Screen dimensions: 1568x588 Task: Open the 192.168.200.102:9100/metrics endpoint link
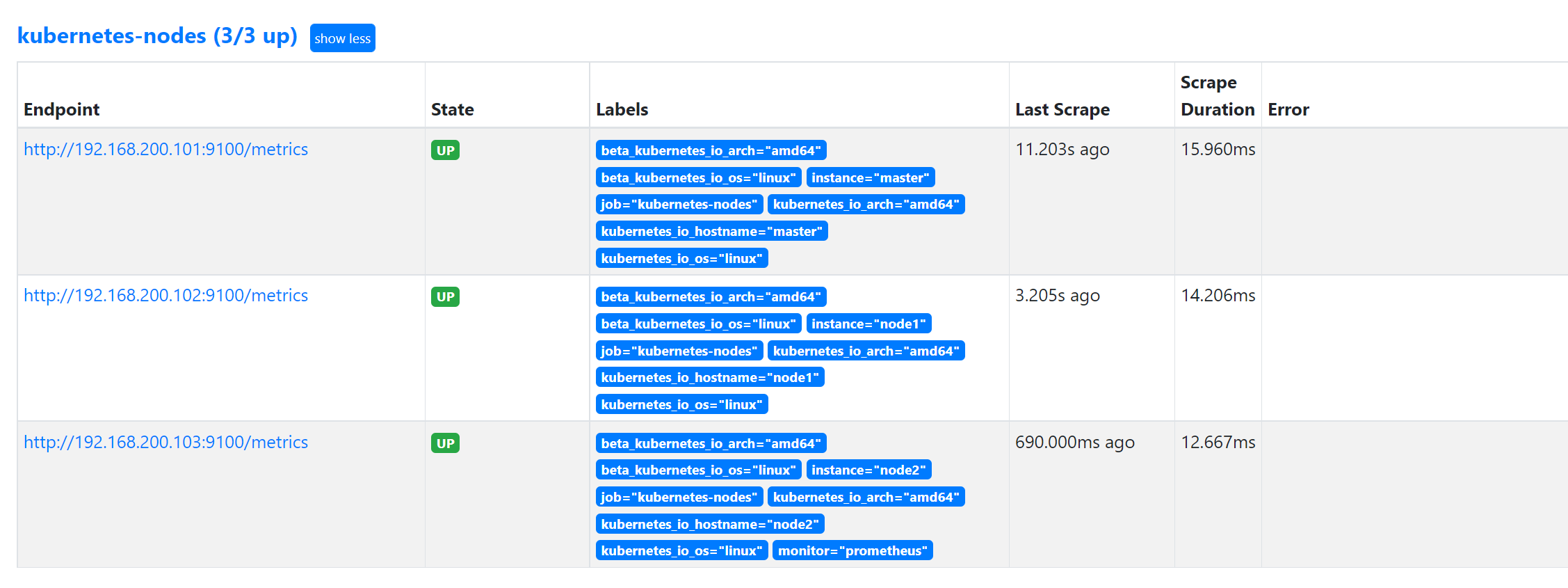point(165,295)
